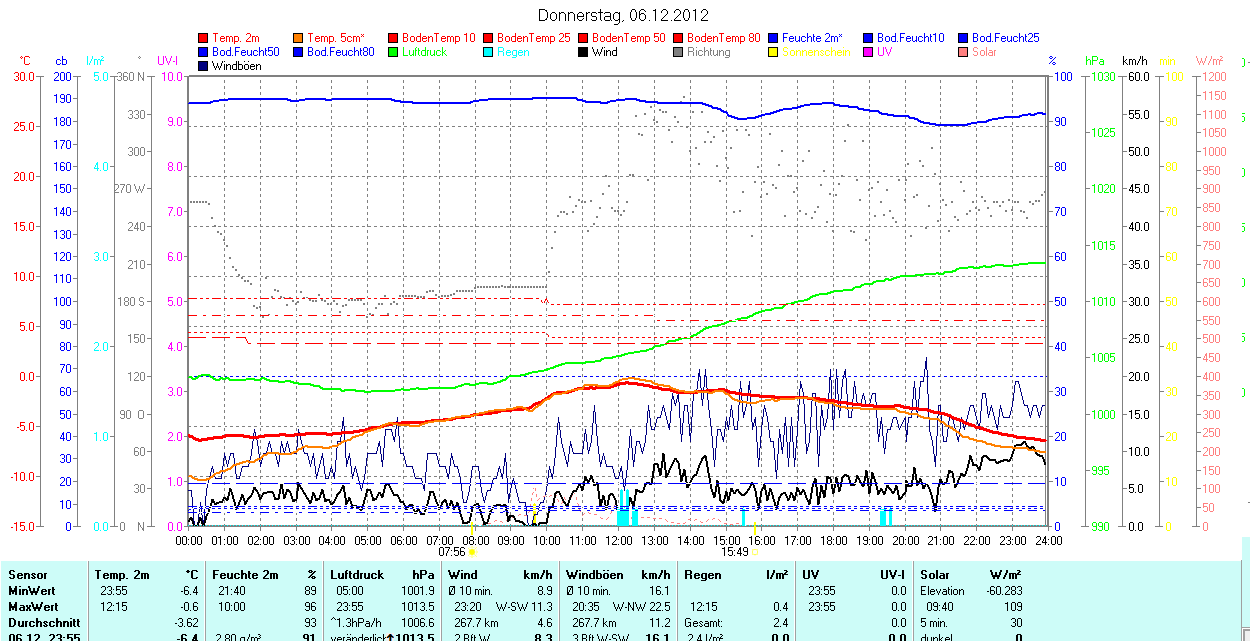Click the Donnerstag, 06.12.2012 chart title
Image resolution: width=1250 pixels, height=641 pixels.
click(x=623, y=15)
